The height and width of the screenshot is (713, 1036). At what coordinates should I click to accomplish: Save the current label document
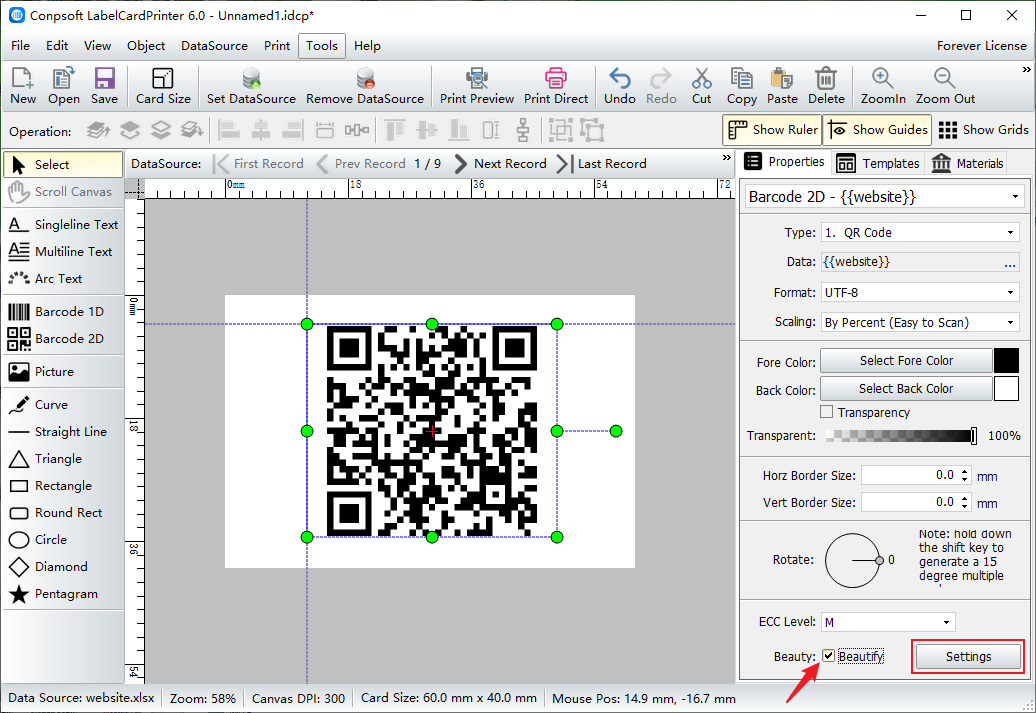(104, 86)
